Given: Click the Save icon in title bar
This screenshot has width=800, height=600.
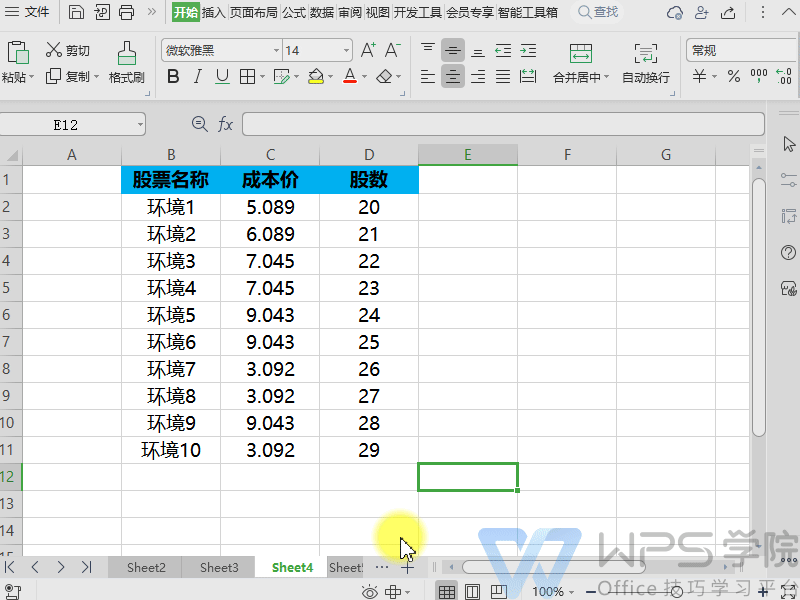Looking at the screenshot, I should tap(76, 13).
